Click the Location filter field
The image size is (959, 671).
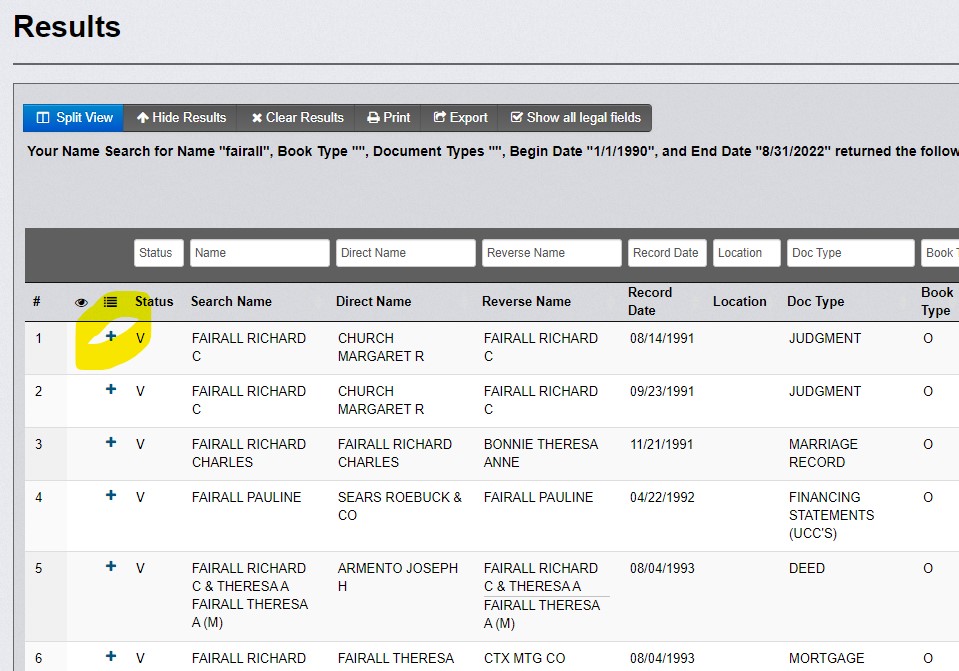[747, 253]
